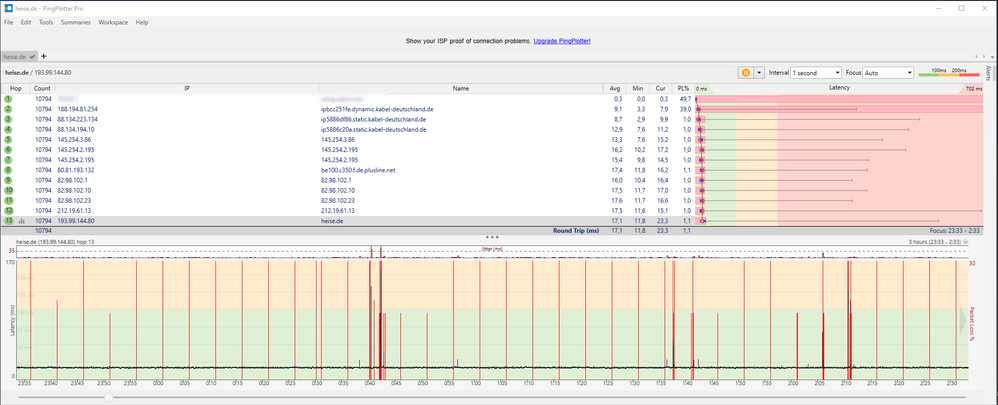The height and width of the screenshot is (405, 998).
Task: Click the hop 1 green circle icon
Action: click(x=8, y=99)
